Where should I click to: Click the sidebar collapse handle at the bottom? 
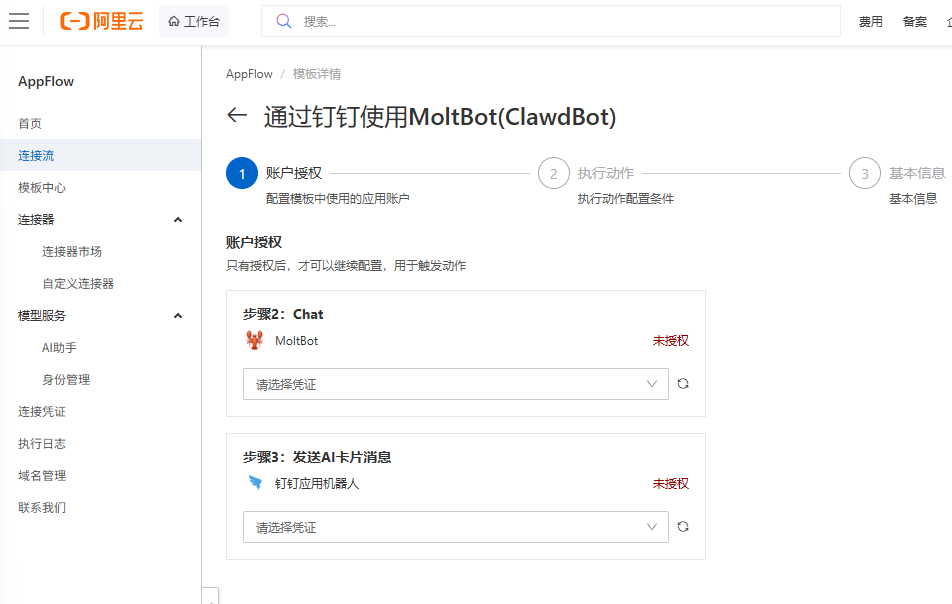pyautogui.click(x=210, y=596)
